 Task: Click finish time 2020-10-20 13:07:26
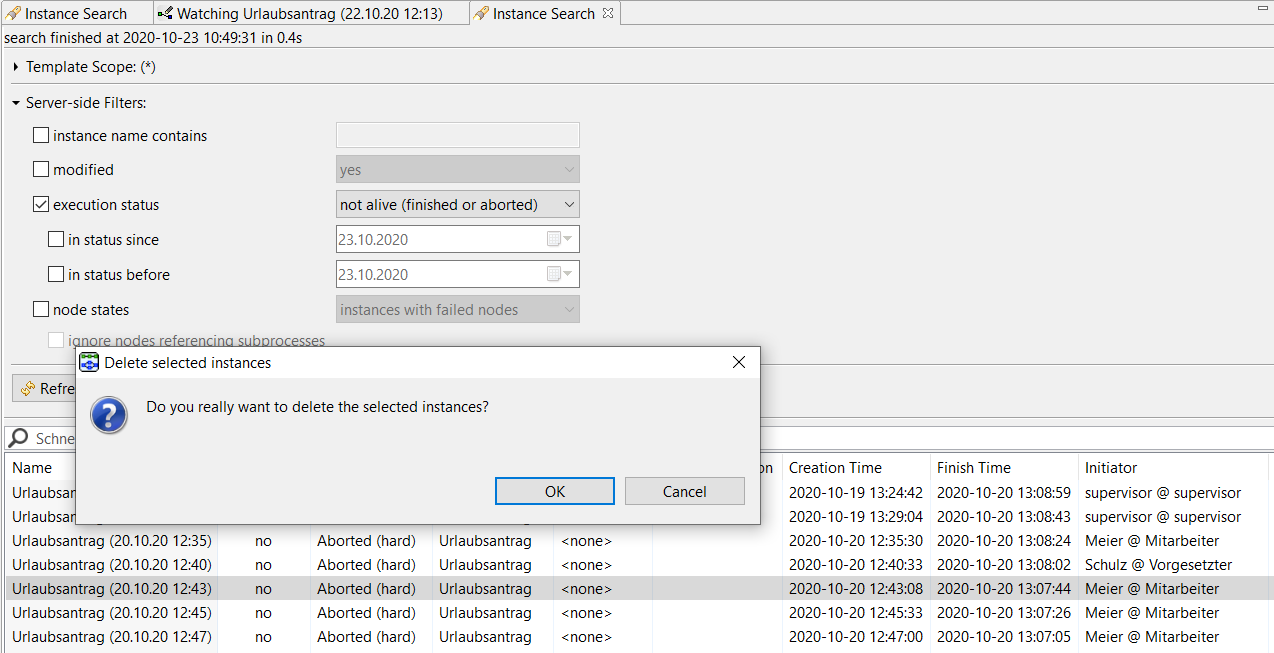click(1004, 613)
